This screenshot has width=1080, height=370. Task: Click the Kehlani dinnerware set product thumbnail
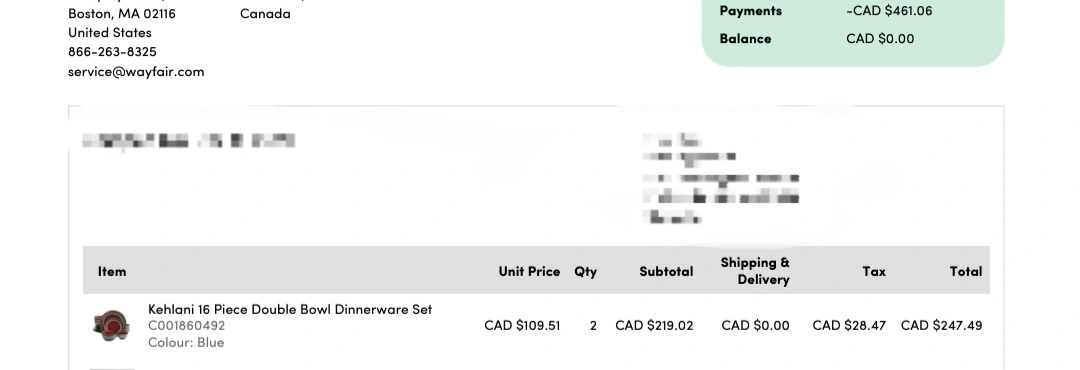click(x=110, y=325)
